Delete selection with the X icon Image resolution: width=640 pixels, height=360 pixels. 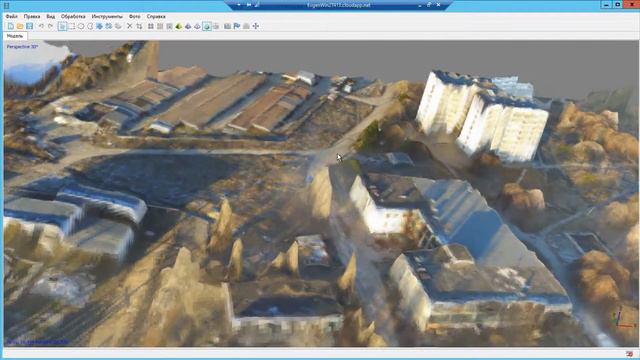pyautogui.click(x=130, y=26)
